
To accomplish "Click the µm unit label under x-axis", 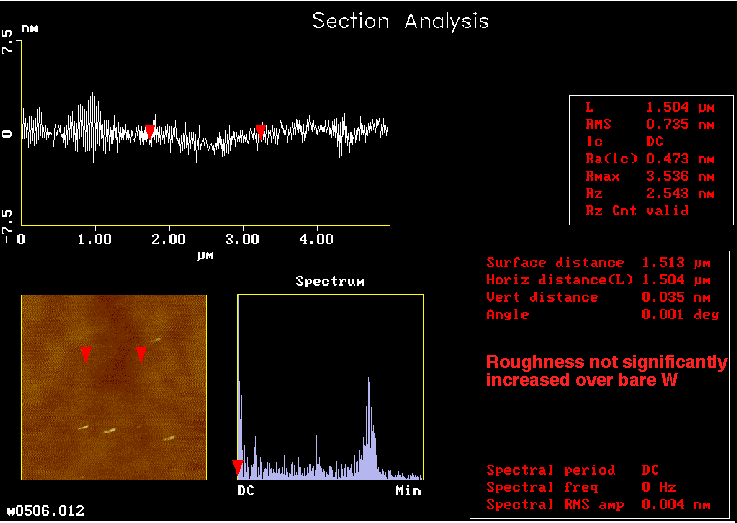I will [x=205, y=255].
